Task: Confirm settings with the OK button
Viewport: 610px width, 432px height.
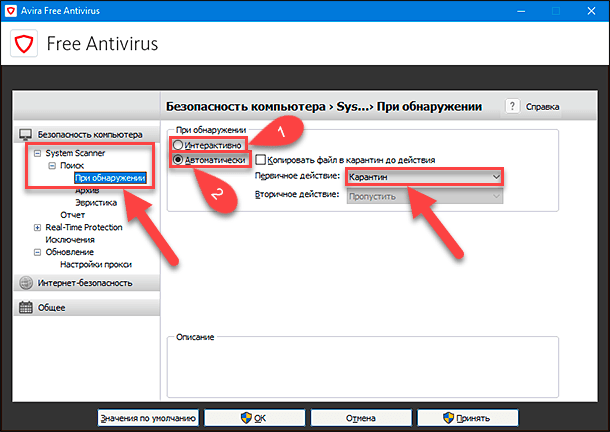Action: [x=255, y=418]
